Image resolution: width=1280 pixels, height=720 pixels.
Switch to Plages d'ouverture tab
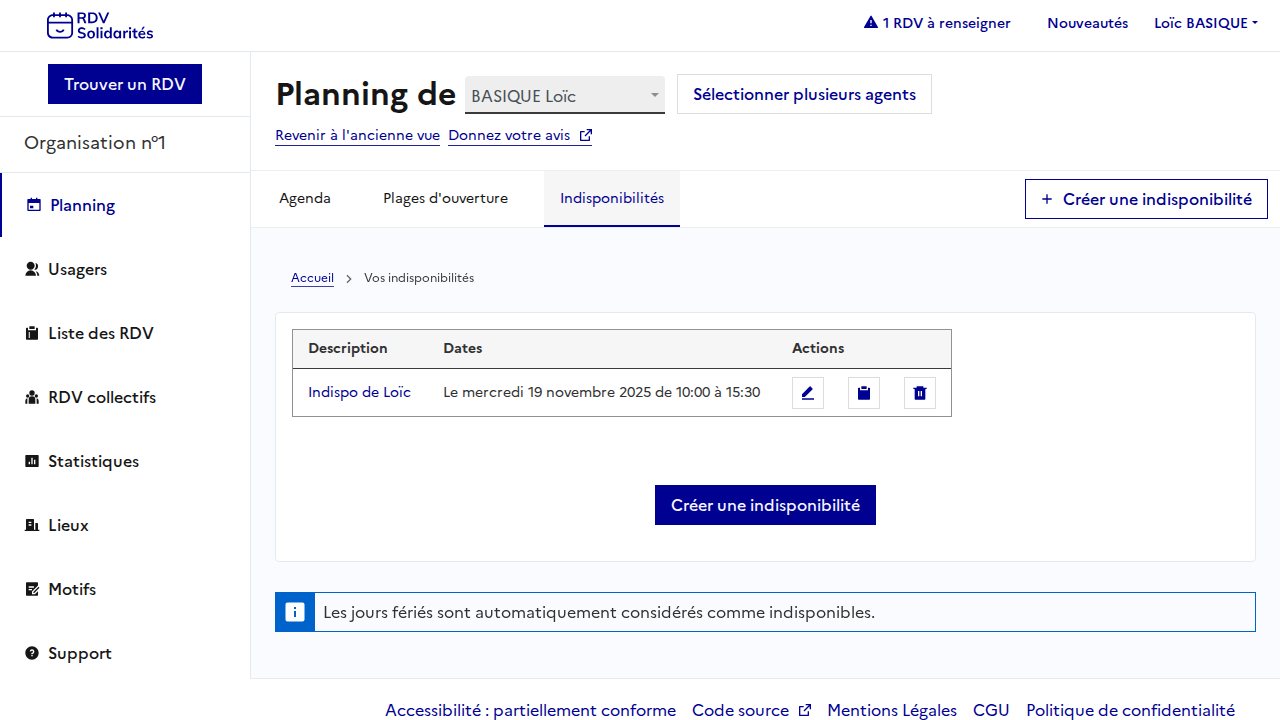[445, 198]
